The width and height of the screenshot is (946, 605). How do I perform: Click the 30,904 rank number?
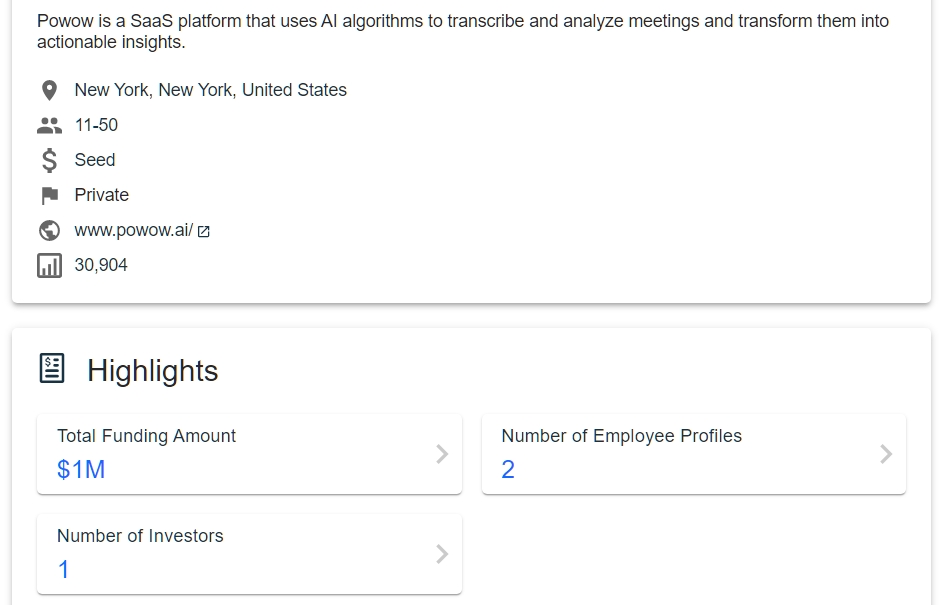(101, 265)
